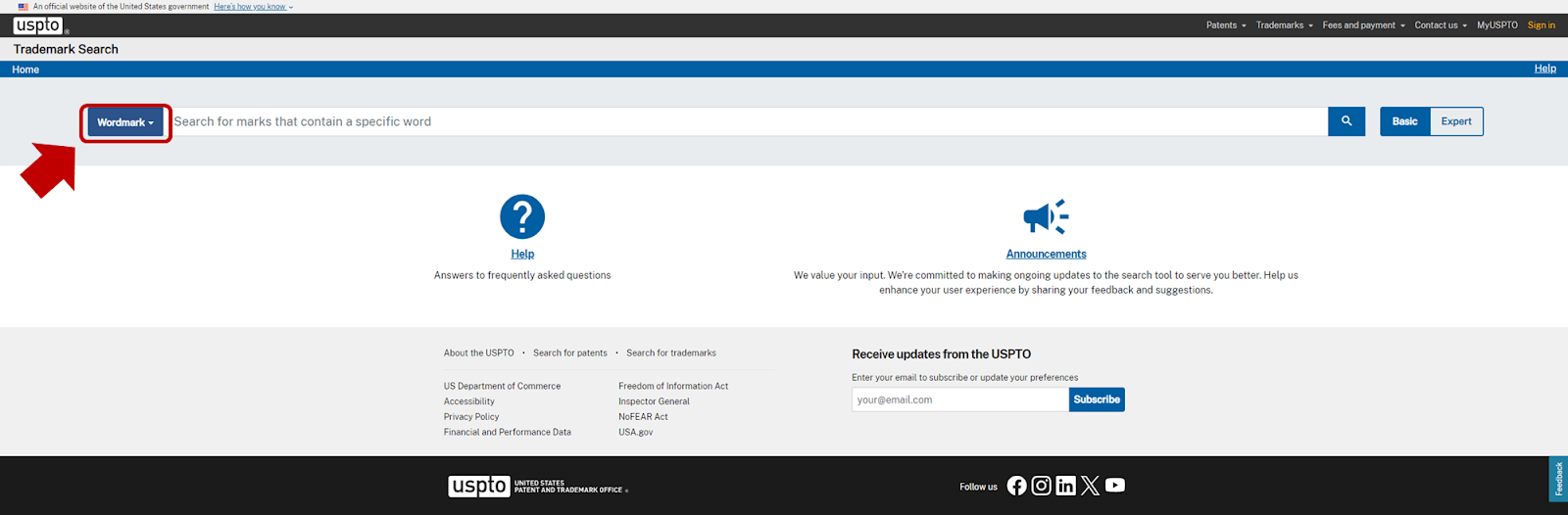Open USA.gov footer link

(x=635, y=432)
